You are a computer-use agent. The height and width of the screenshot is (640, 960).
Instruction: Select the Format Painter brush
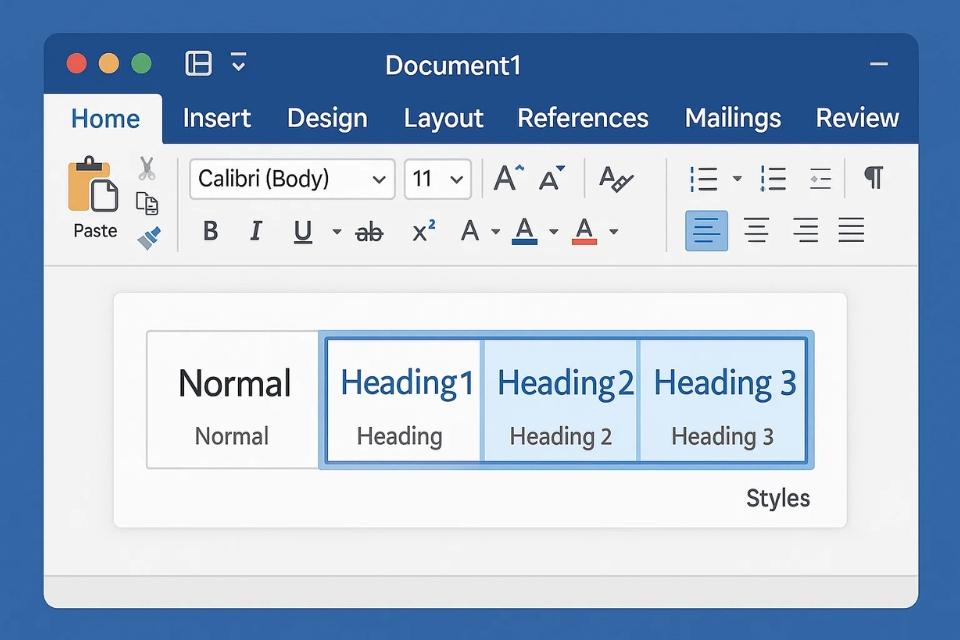(149, 238)
